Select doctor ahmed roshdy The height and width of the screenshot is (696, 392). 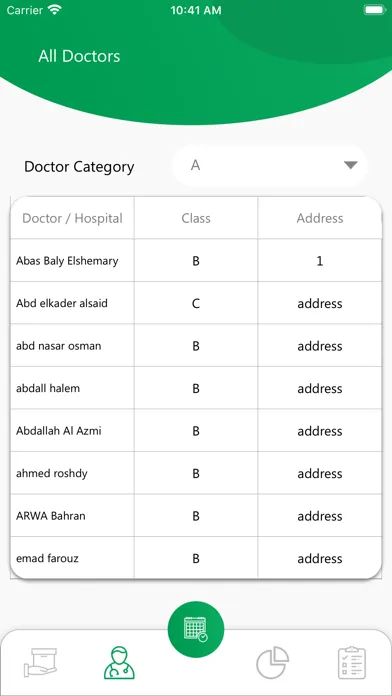[196, 473]
